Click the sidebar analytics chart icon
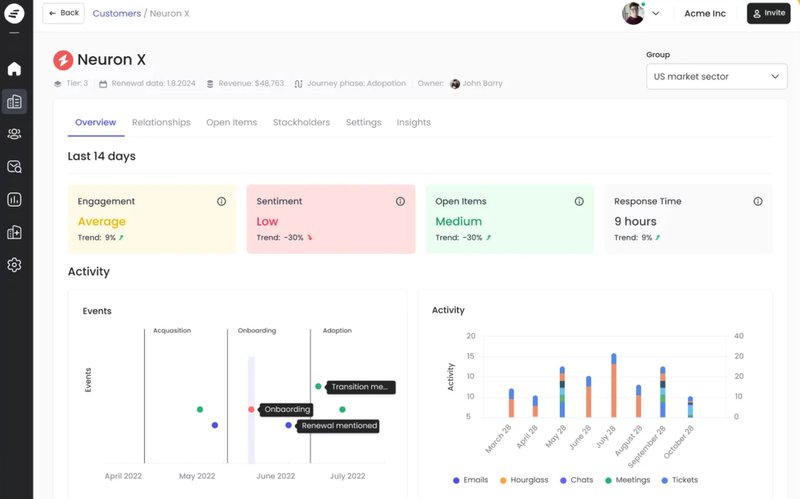The height and width of the screenshot is (499, 800). pos(14,199)
